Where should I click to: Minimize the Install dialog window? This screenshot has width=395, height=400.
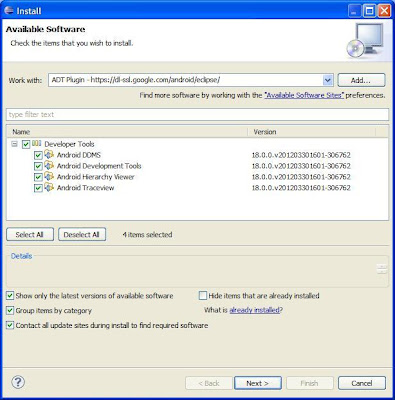354,11
